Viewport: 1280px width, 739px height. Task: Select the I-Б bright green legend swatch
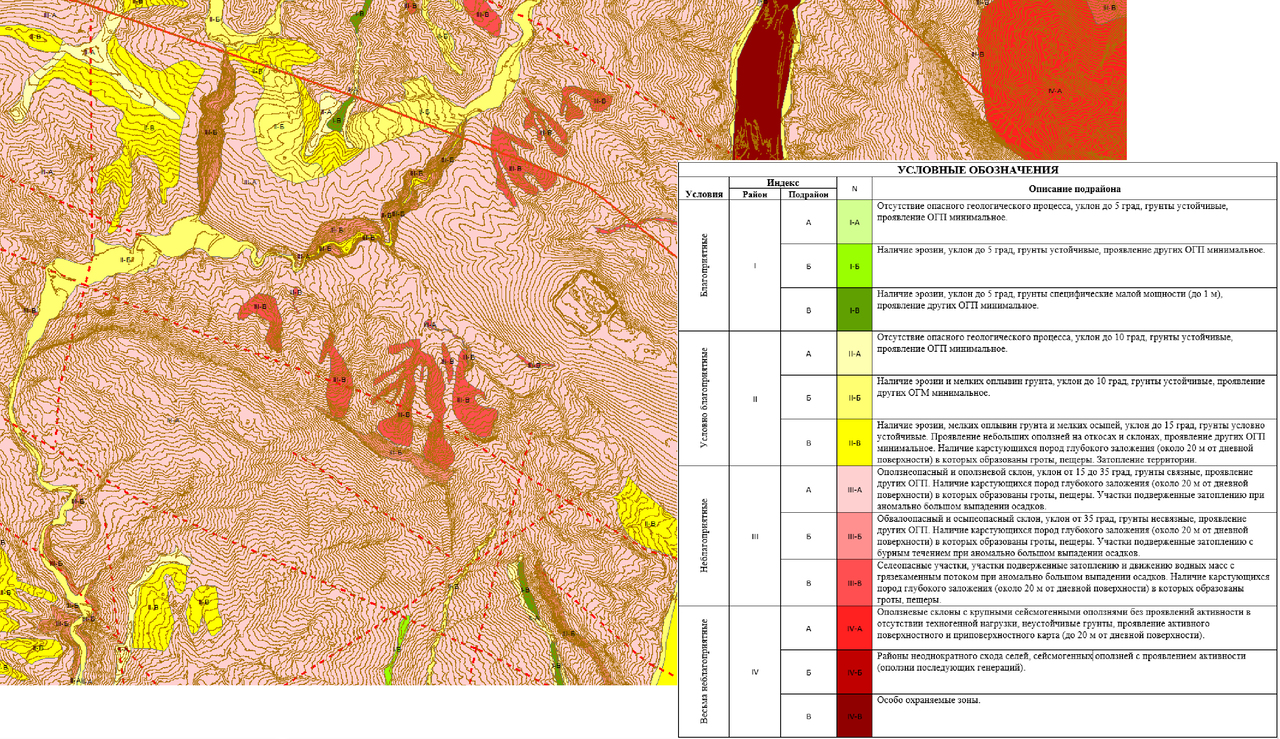[854, 266]
